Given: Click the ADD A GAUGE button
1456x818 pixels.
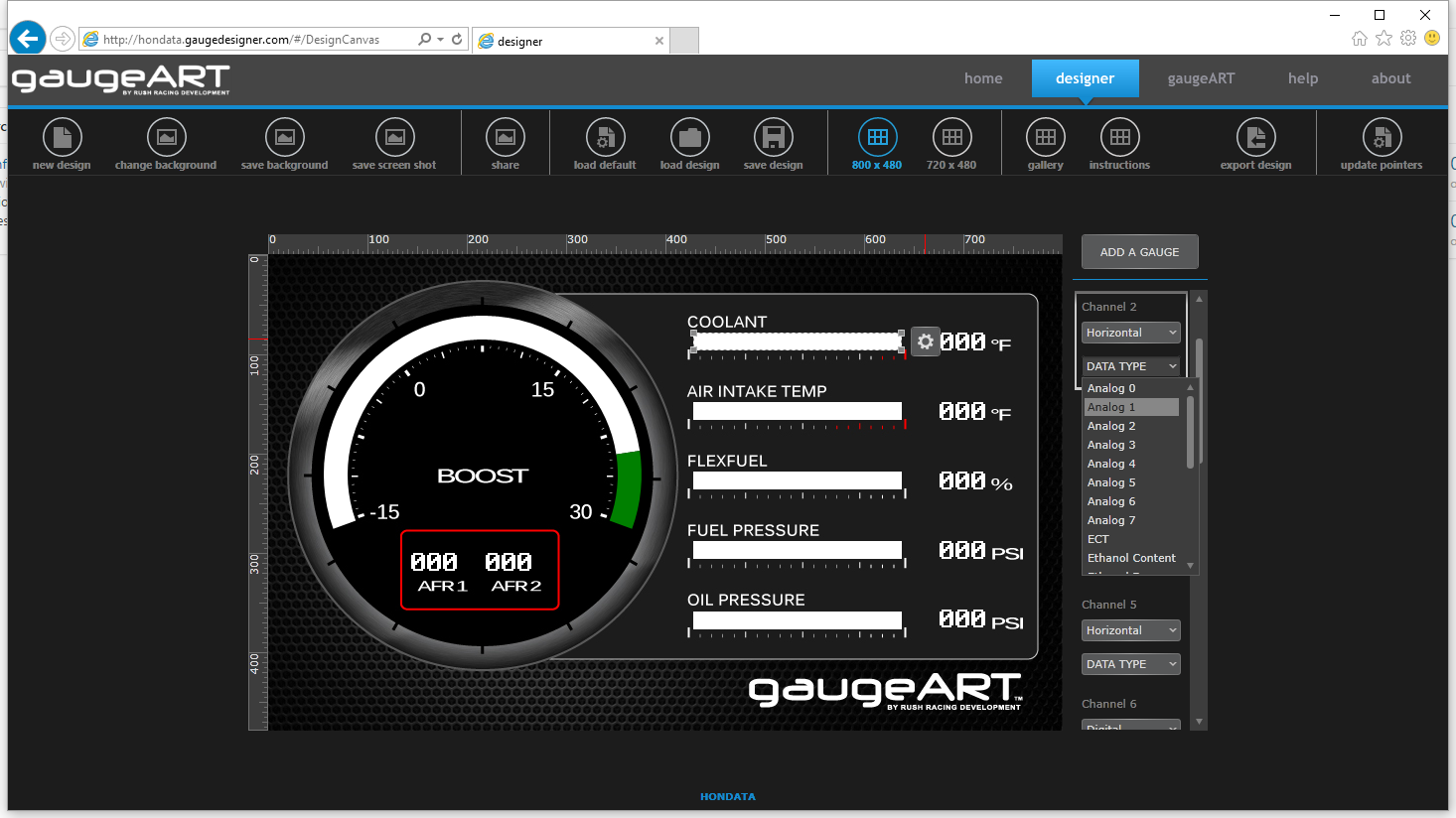Looking at the screenshot, I should pos(1139,251).
